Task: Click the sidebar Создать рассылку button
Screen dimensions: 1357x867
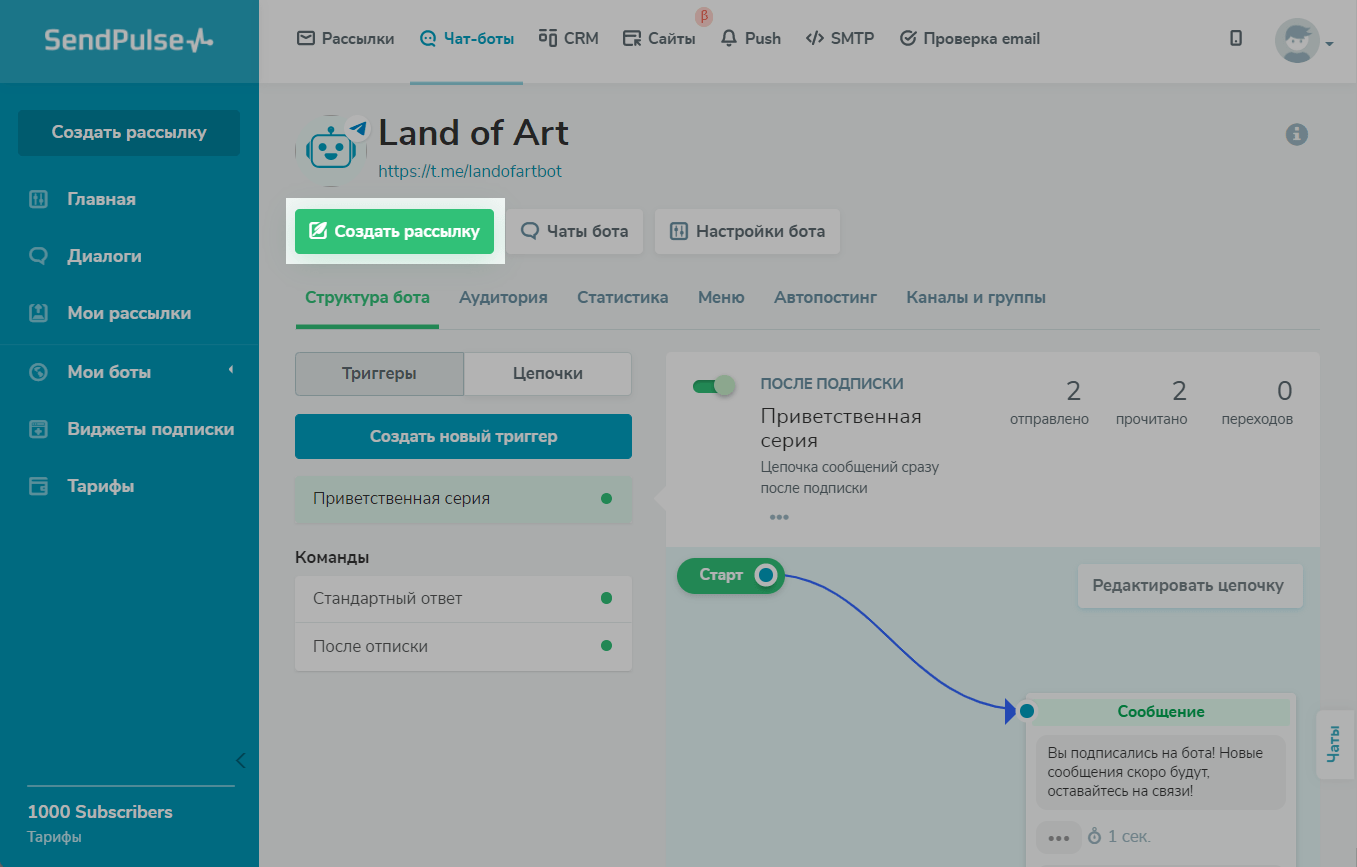Action: [x=129, y=132]
